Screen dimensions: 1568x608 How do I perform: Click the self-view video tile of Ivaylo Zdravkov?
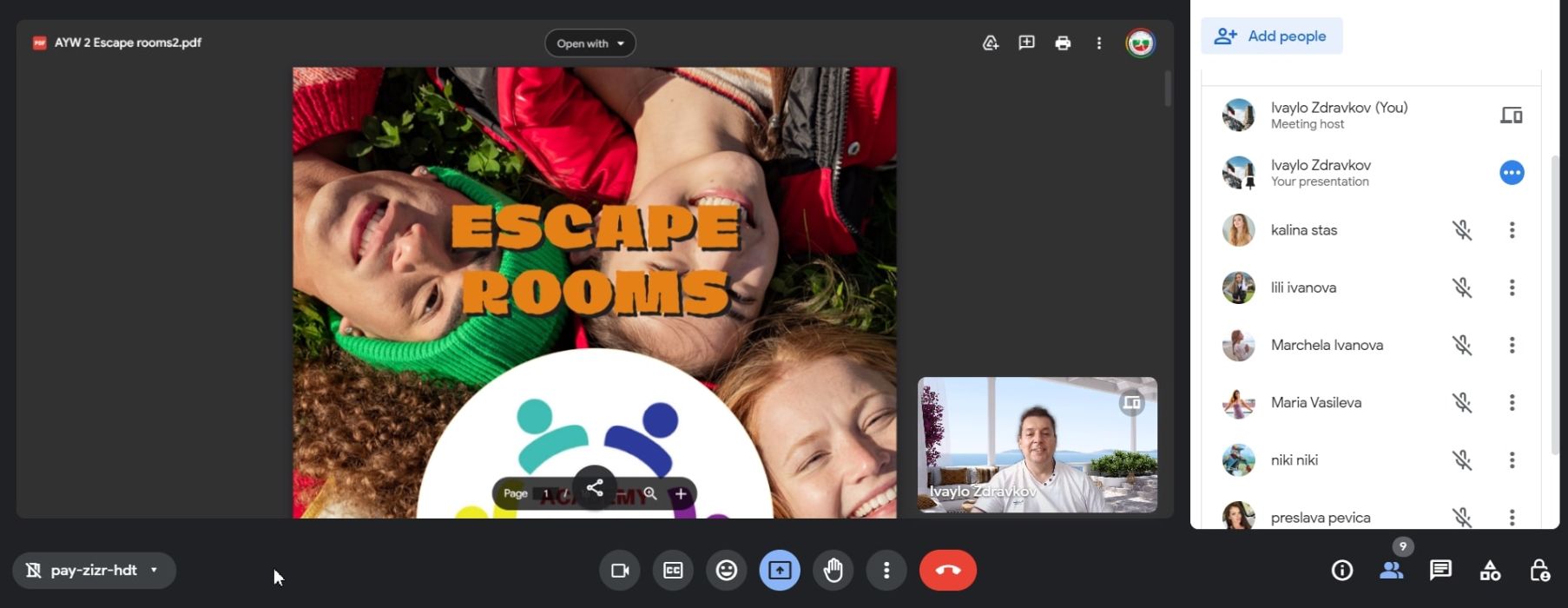coord(1038,445)
